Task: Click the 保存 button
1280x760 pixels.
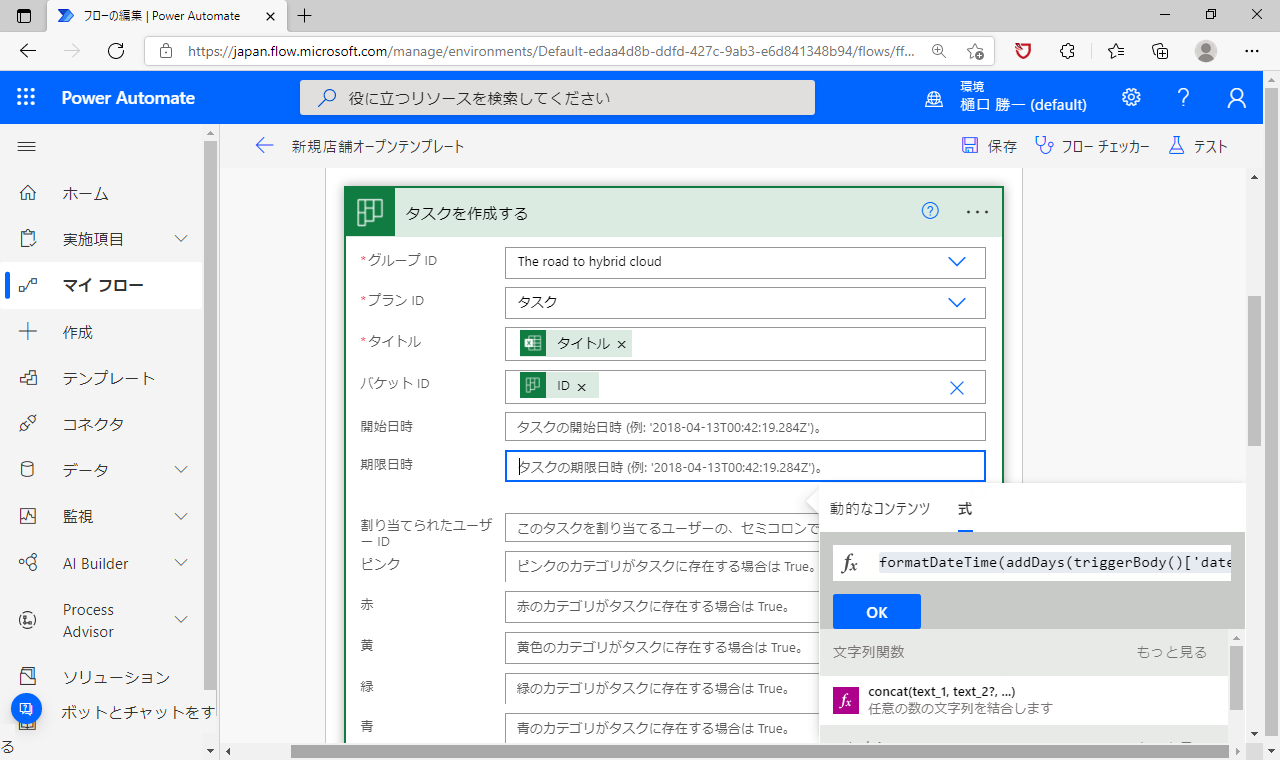Action: pyautogui.click(x=989, y=146)
